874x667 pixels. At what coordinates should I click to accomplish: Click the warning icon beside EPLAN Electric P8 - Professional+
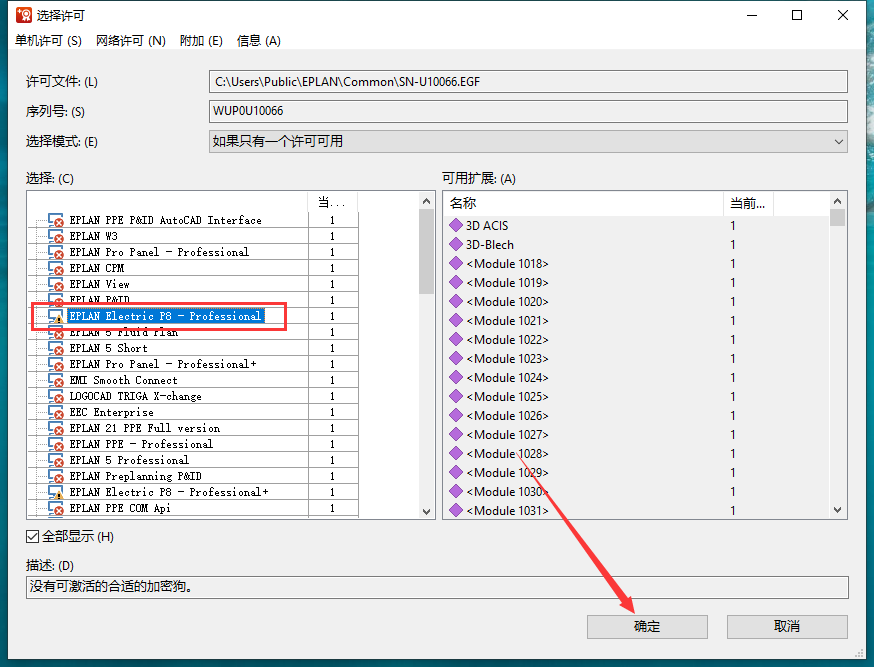tap(56, 493)
